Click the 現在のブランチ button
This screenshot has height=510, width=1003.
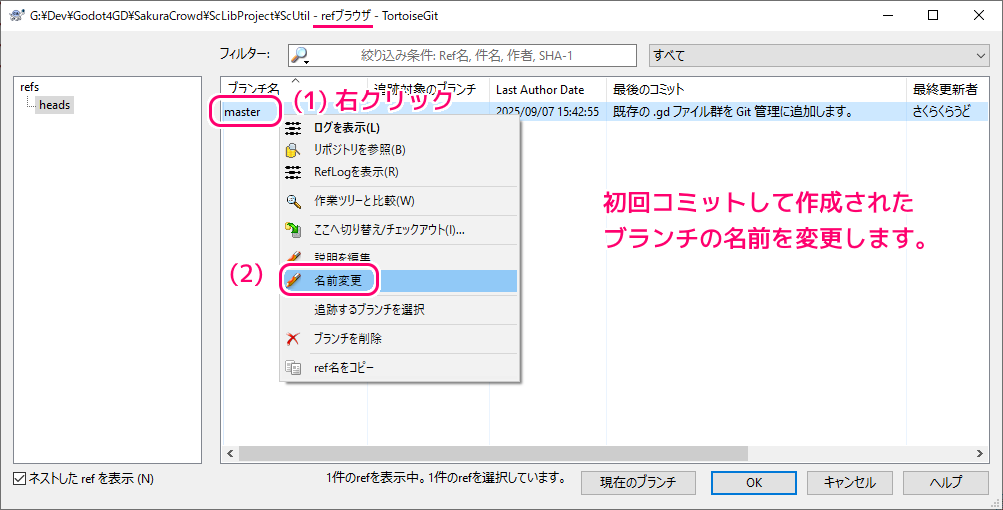(x=638, y=482)
